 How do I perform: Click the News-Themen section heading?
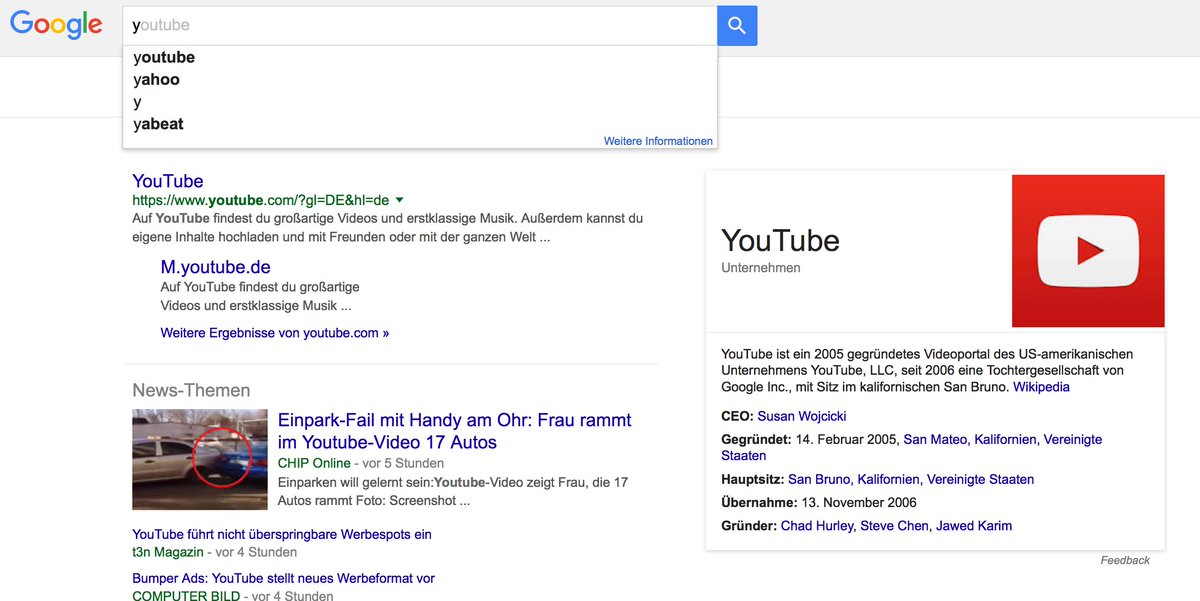[x=191, y=390]
